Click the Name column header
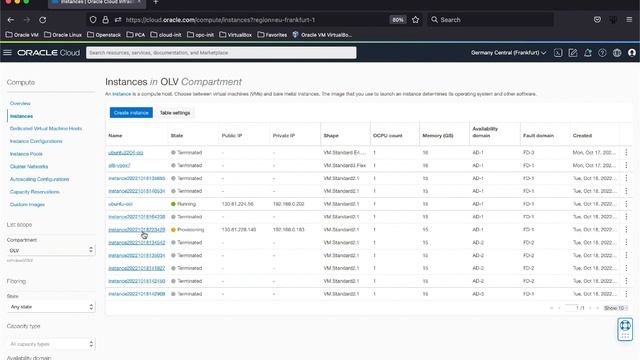 (115, 136)
